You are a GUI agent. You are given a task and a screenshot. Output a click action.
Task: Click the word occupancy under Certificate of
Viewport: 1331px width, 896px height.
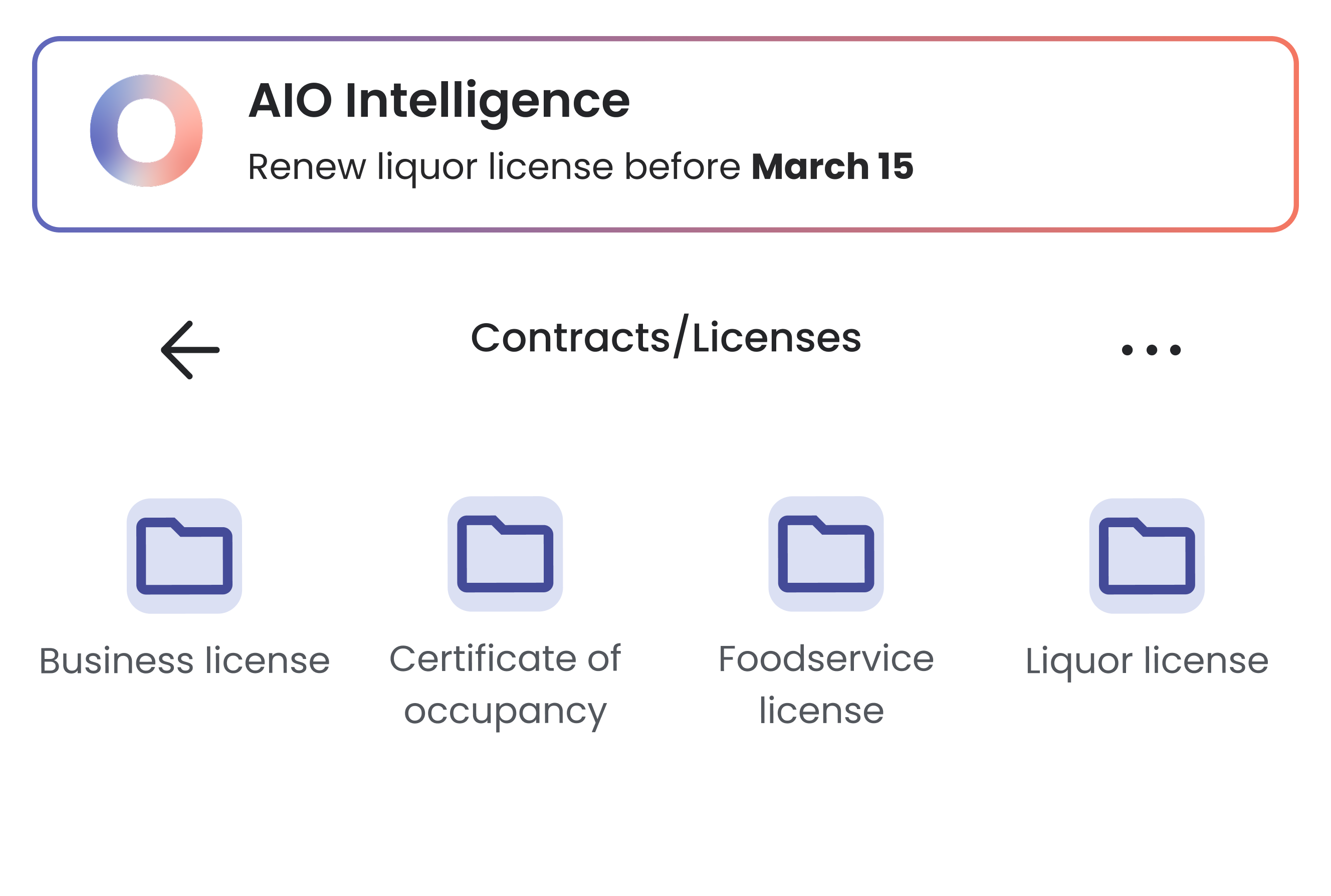(505, 712)
